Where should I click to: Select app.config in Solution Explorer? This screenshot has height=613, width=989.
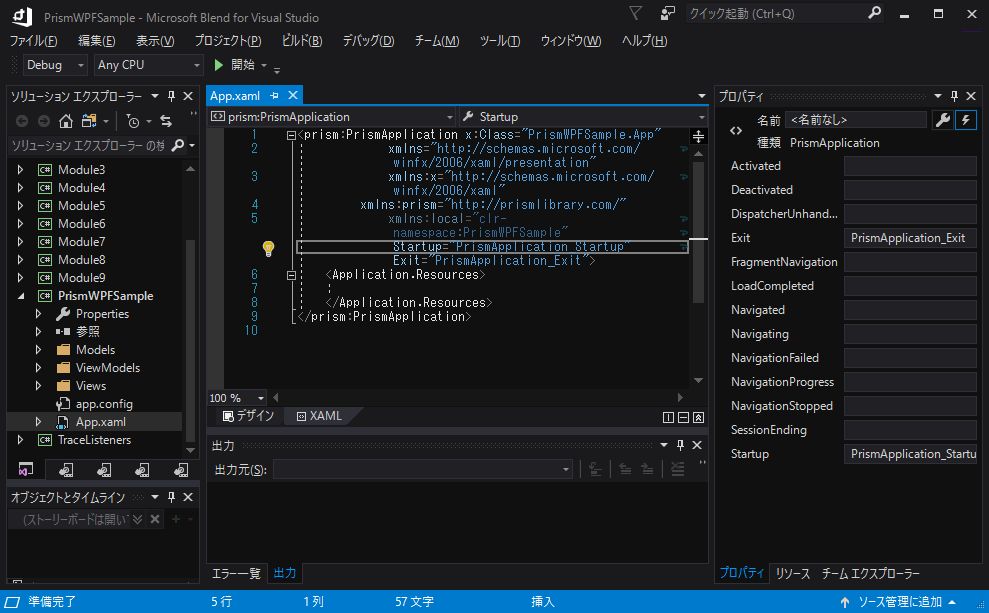click(x=104, y=404)
